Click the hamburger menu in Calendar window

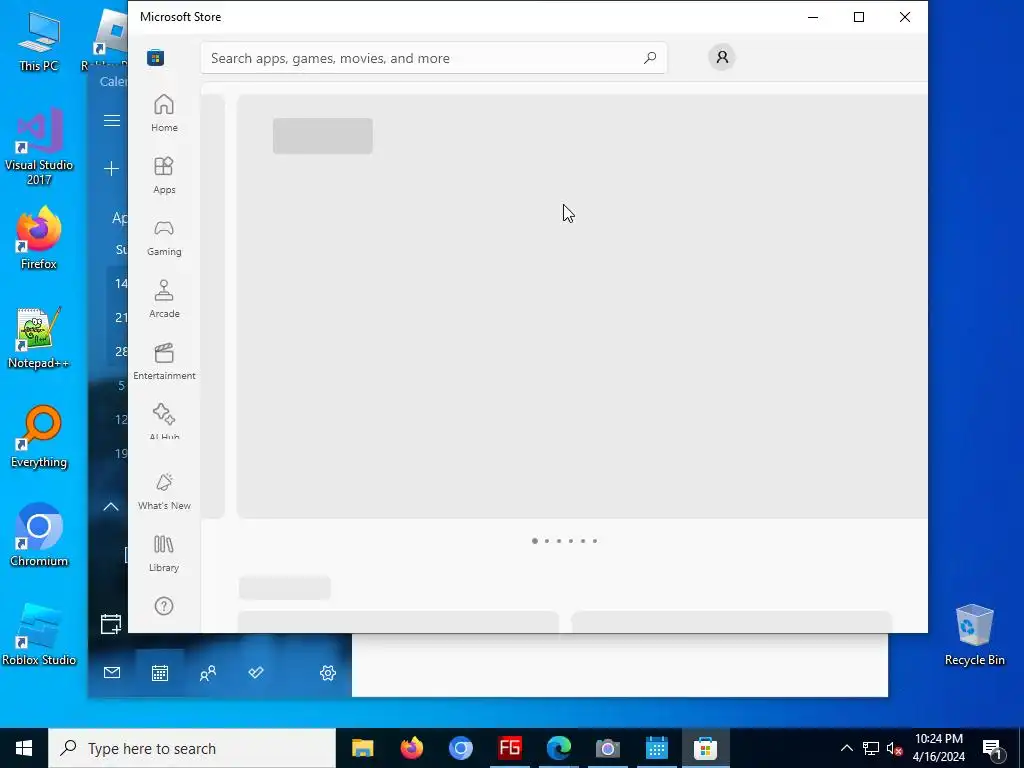point(112,120)
